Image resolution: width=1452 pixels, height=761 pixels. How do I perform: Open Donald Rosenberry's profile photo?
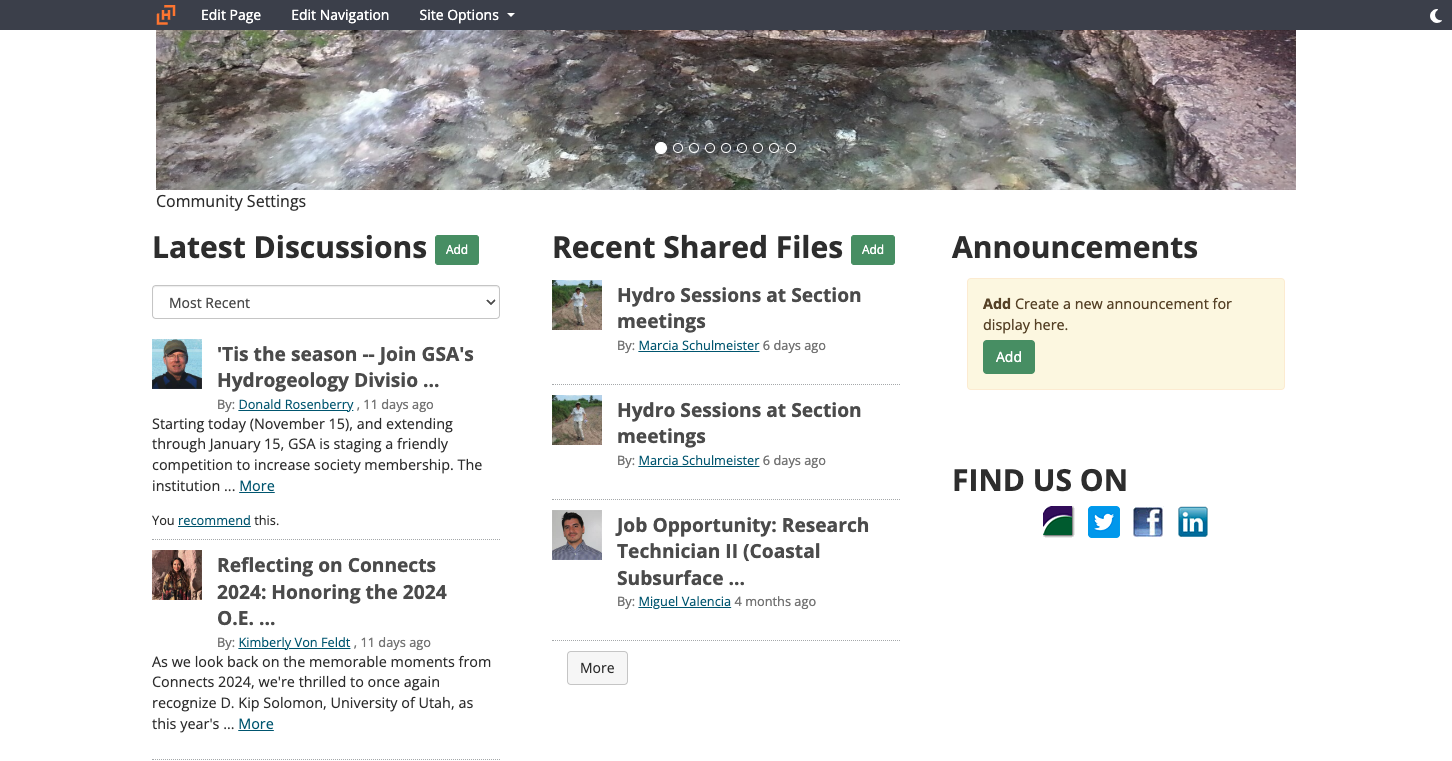[177, 364]
